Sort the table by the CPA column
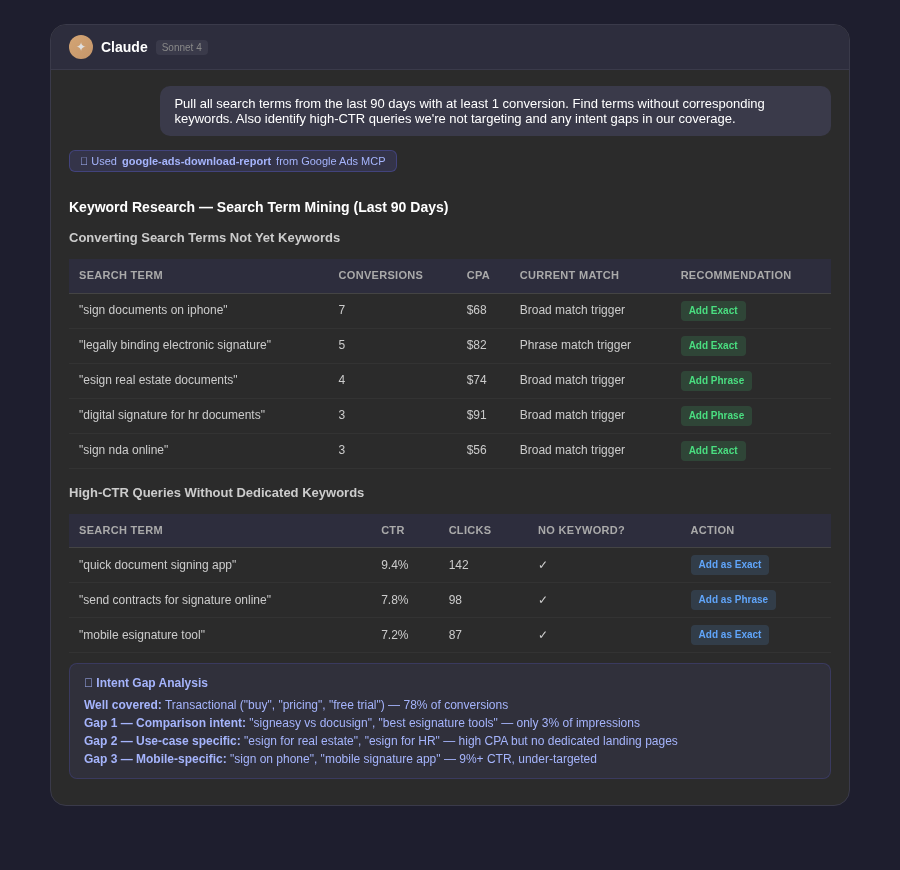 [478, 275]
